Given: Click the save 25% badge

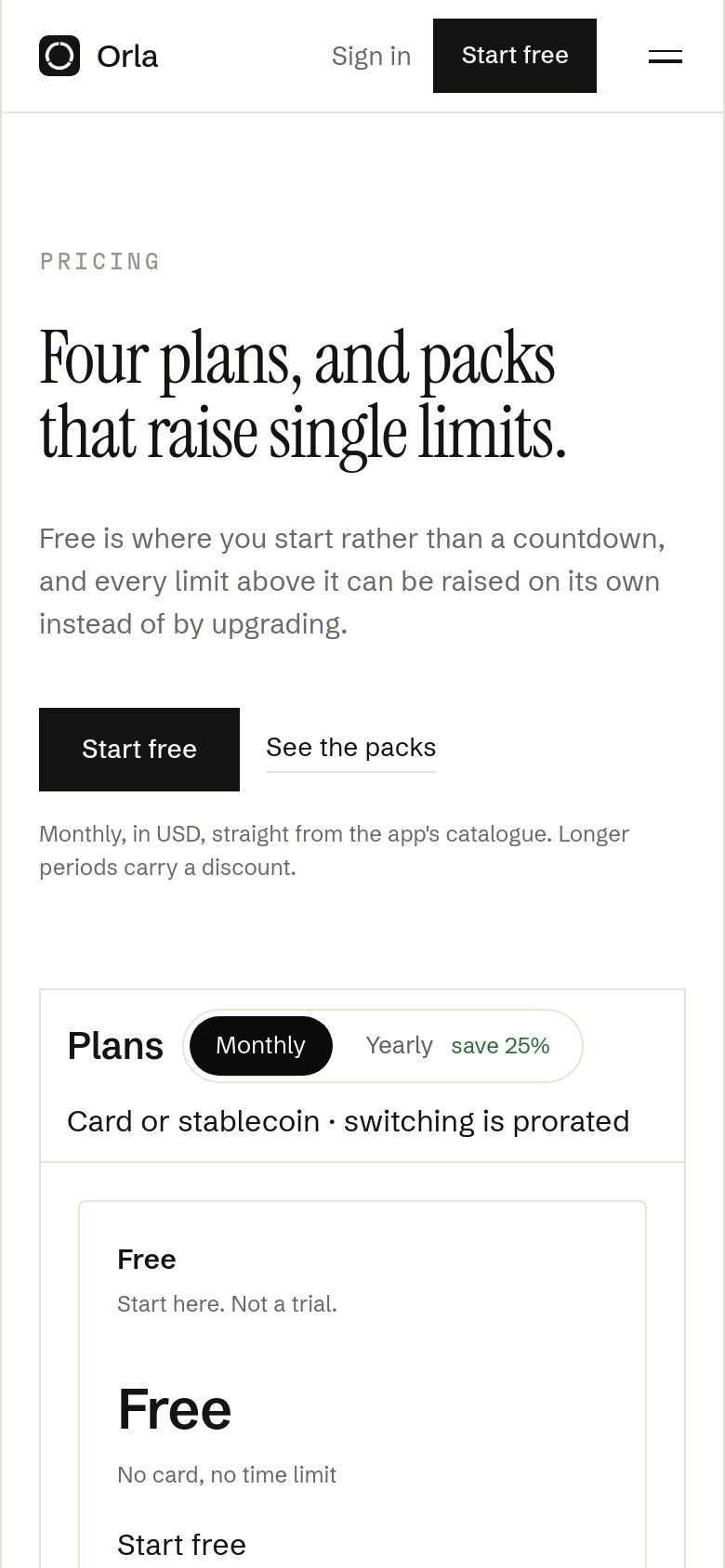Looking at the screenshot, I should click(x=500, y=1046).
